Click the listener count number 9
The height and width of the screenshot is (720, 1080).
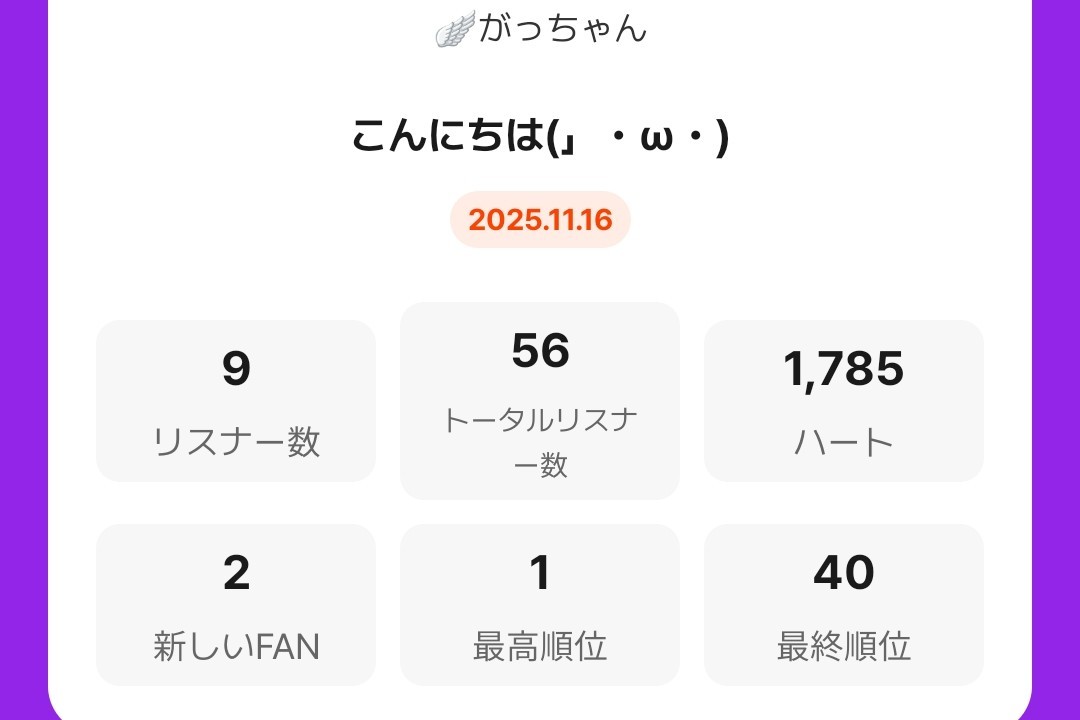236,369
